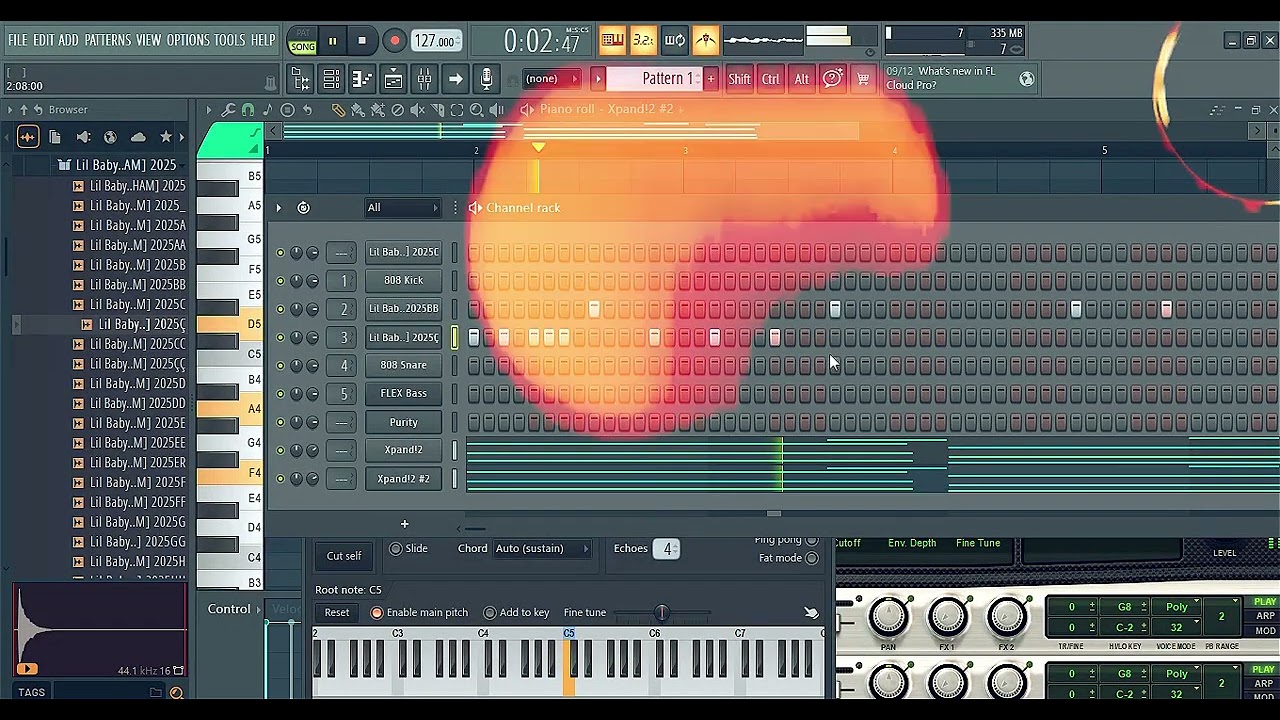Click the piano roll magnet snap icon
This screenshot has width=1280, height=720.
[x=248, y=110]
